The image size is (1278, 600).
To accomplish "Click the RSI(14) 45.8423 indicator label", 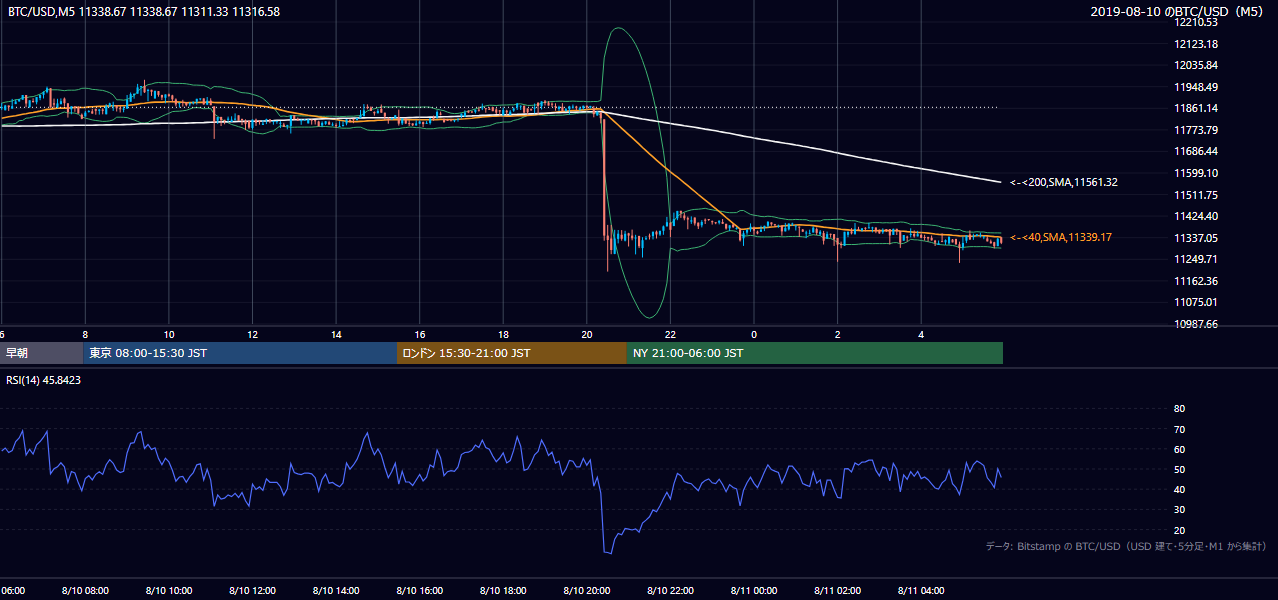I will click(45, 380).
